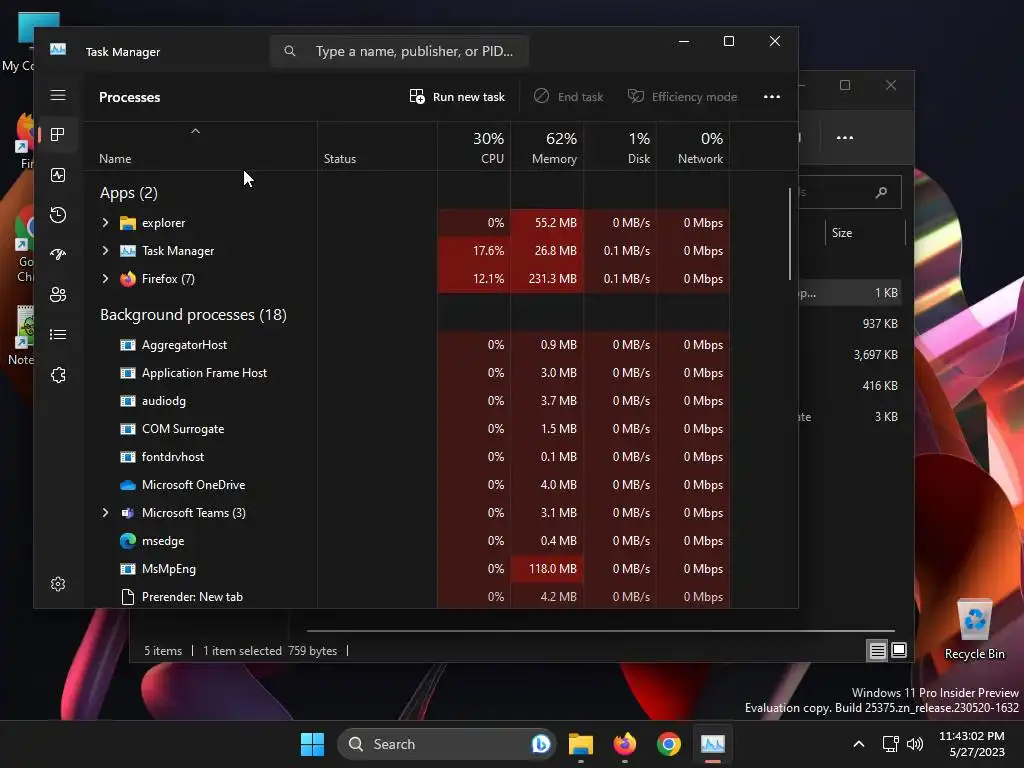This screenshot has height=768, width=1024.
Task: Click the msedge process icon
Action: 128,541
